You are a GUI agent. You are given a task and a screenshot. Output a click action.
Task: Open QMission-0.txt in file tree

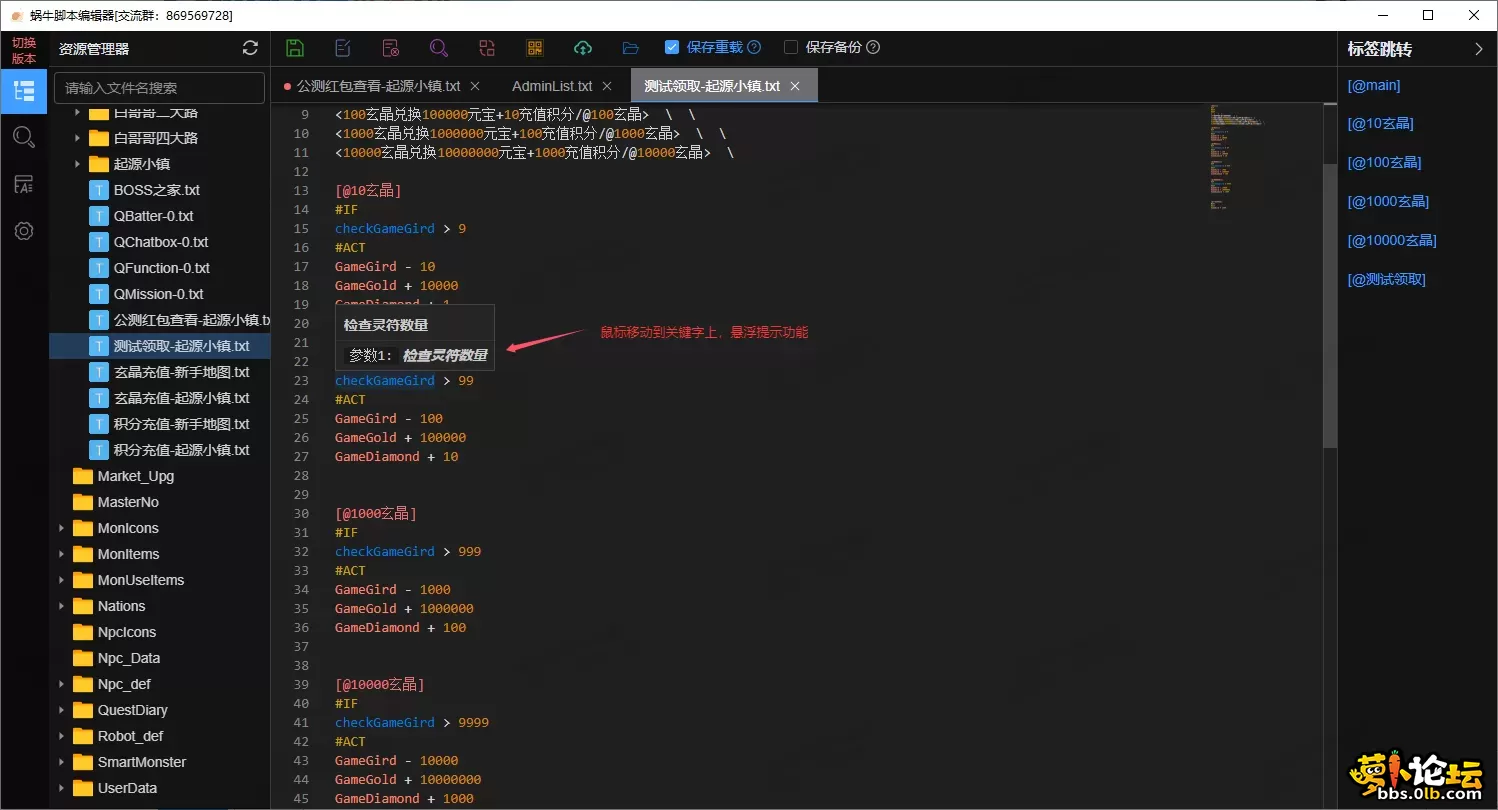159,294
